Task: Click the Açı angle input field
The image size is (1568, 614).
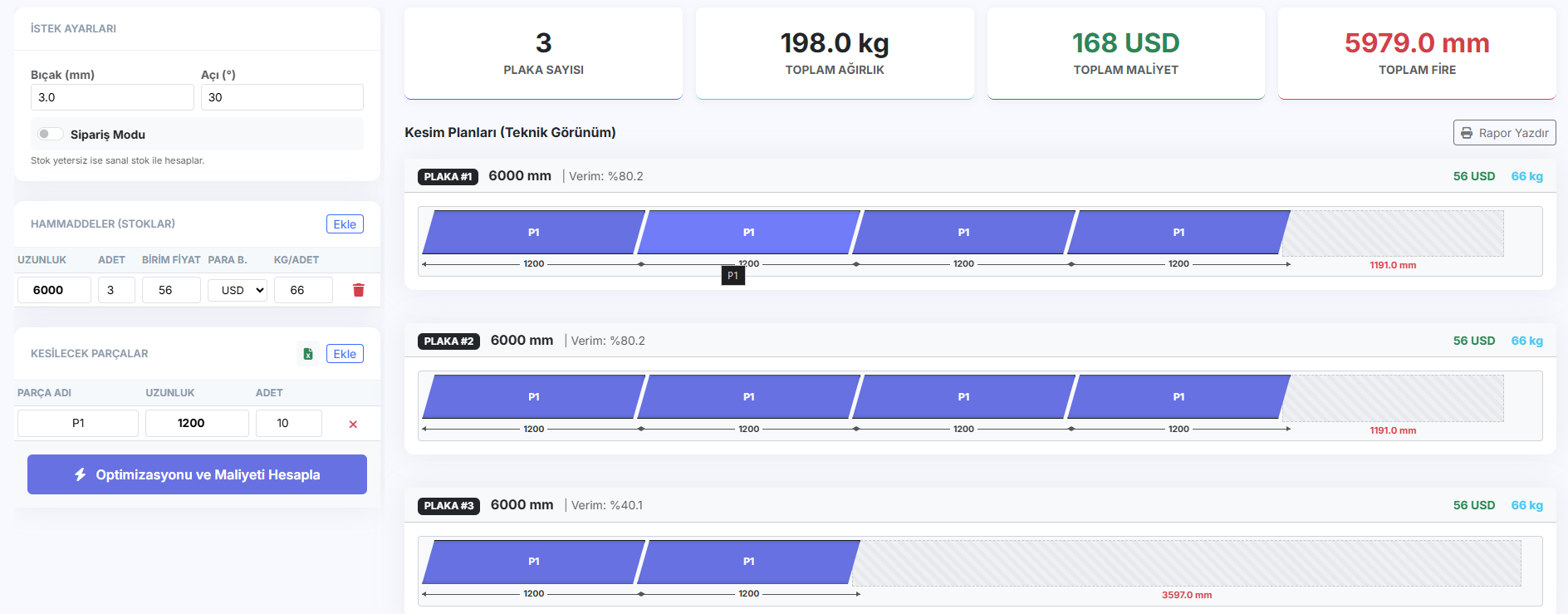Action: click(x=282, y=97)
